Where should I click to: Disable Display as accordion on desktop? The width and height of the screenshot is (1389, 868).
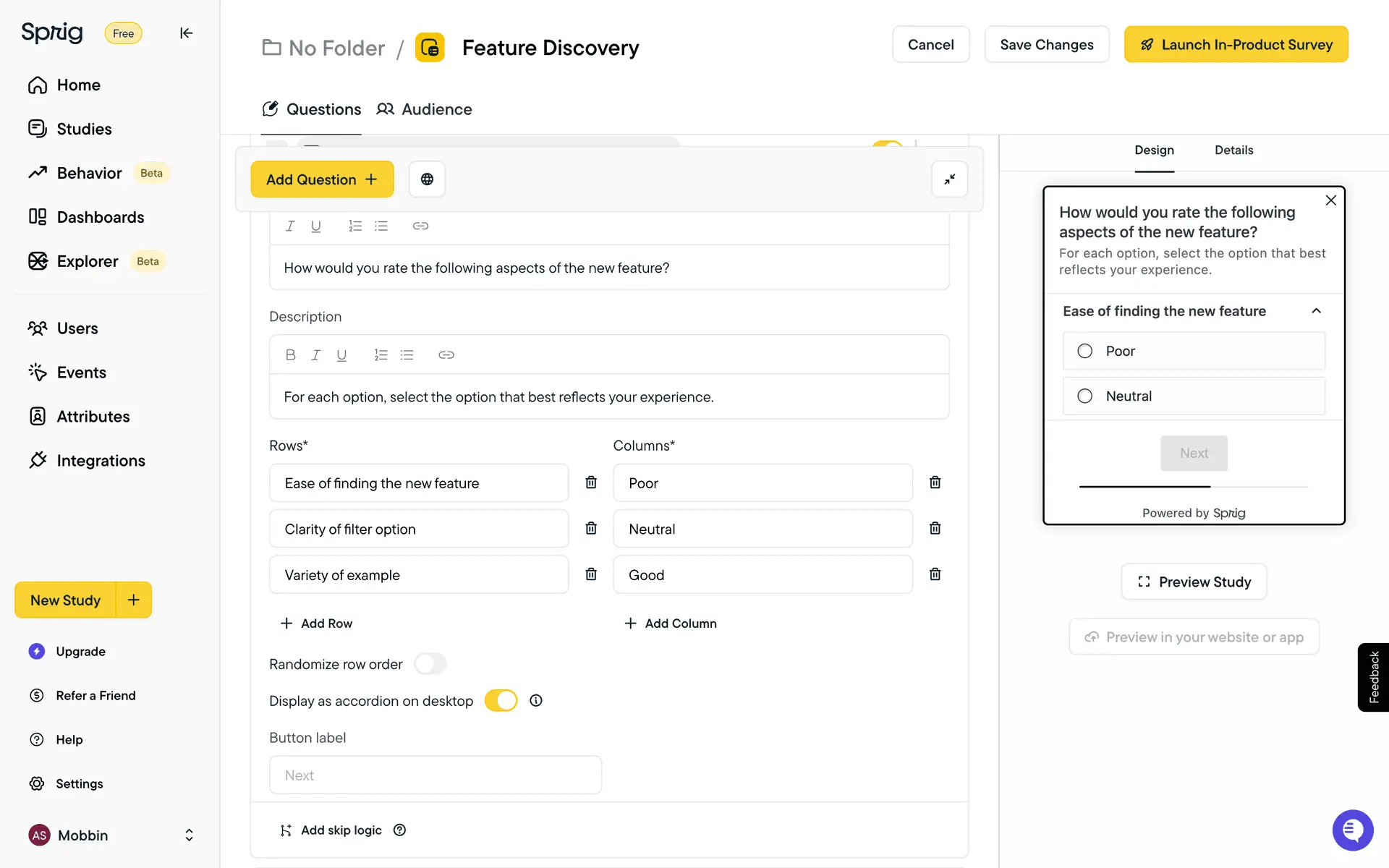click(501, 700)
